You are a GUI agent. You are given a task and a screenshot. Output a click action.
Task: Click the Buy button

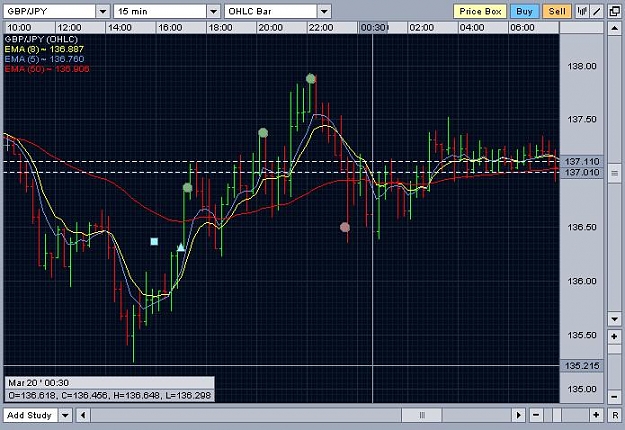[x=524, y=11]
